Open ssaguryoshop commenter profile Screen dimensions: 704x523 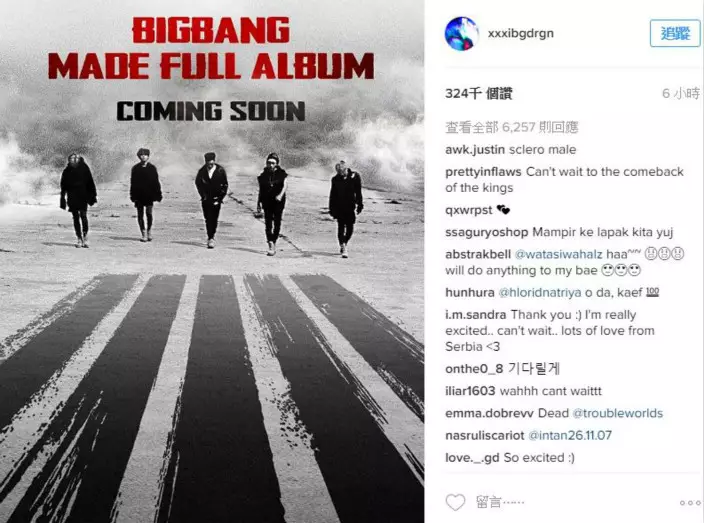(x=487, y=232)
